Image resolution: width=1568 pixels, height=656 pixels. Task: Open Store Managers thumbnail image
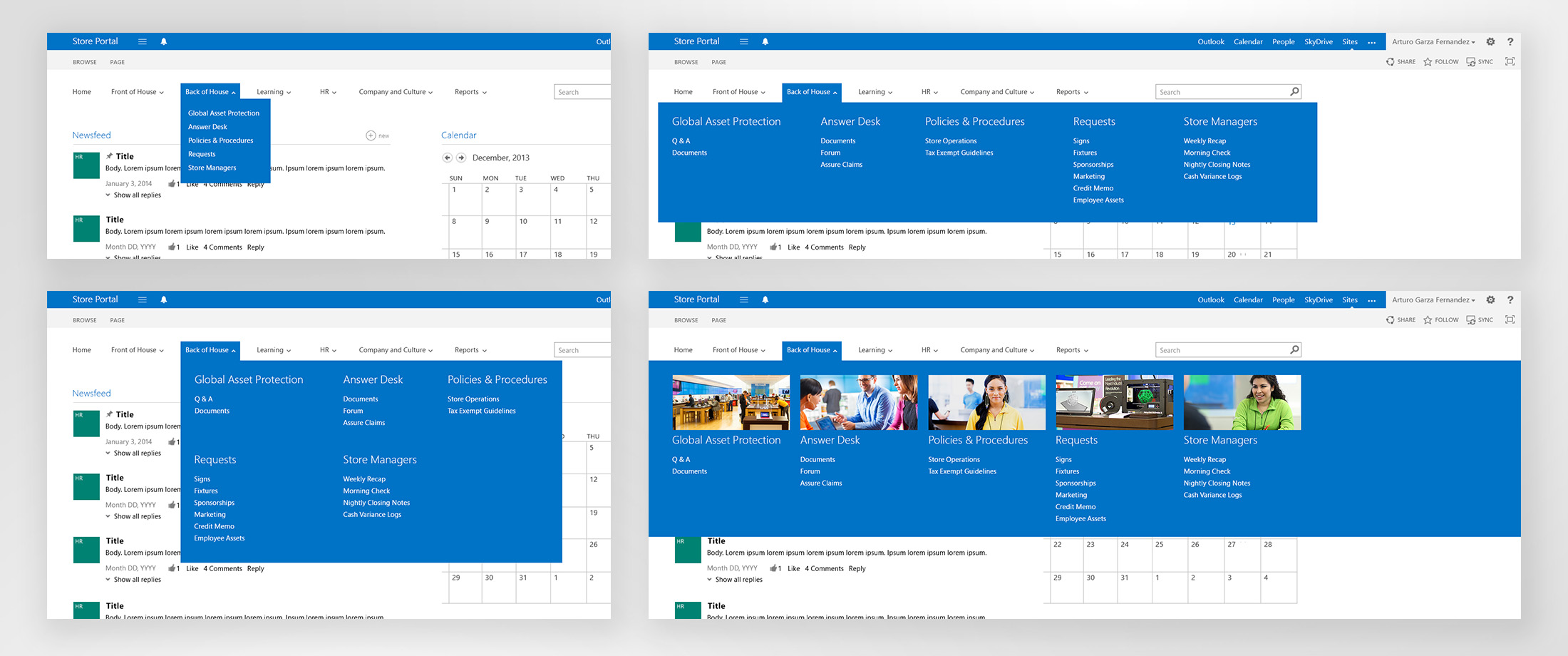click(1242, 402)
